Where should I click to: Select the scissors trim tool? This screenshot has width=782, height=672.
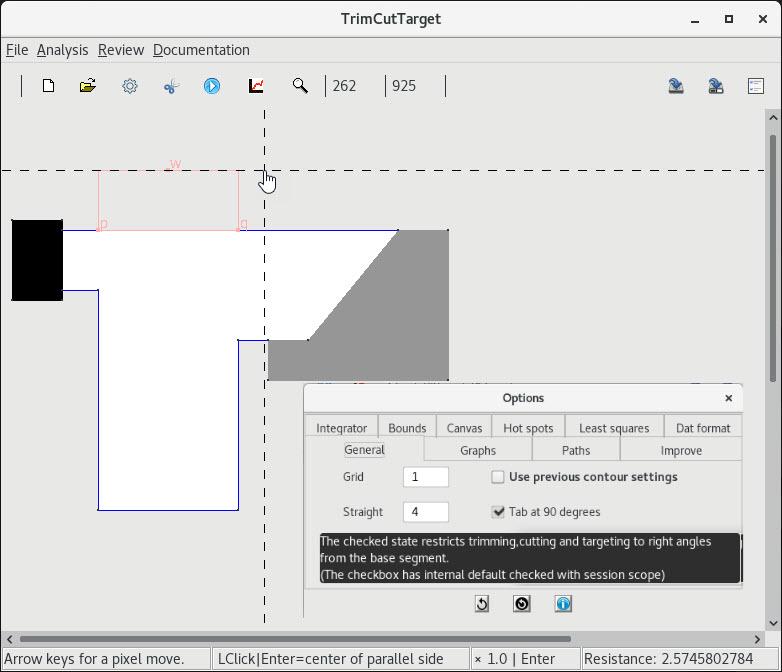click(x=171, y=86)
